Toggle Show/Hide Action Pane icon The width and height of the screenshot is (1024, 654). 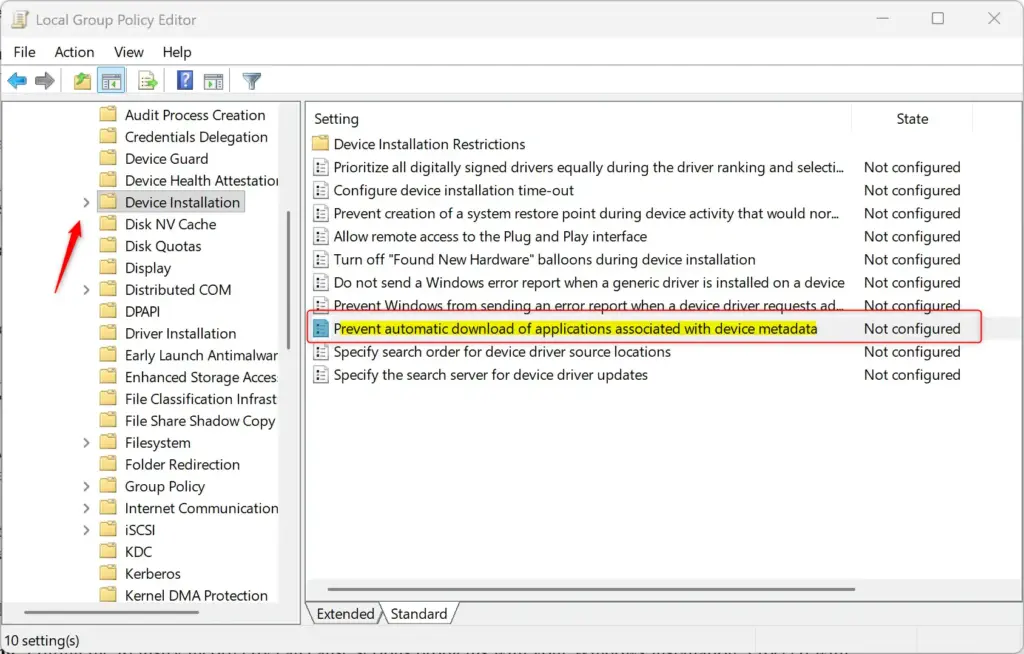click(x=214, y=81)
